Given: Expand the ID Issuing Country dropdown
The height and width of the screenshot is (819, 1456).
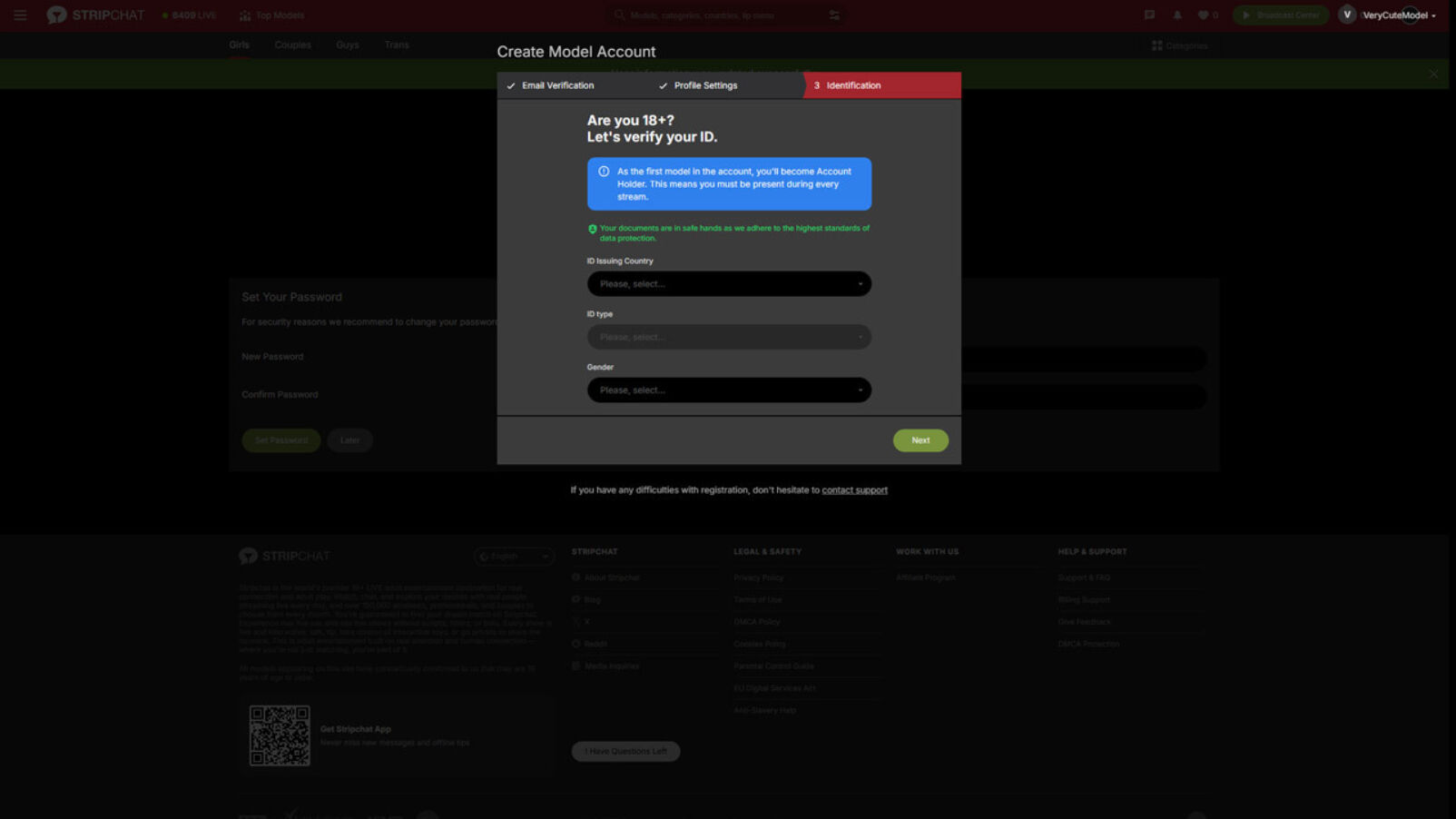Looking at the screenshot, I should (728, 284).
